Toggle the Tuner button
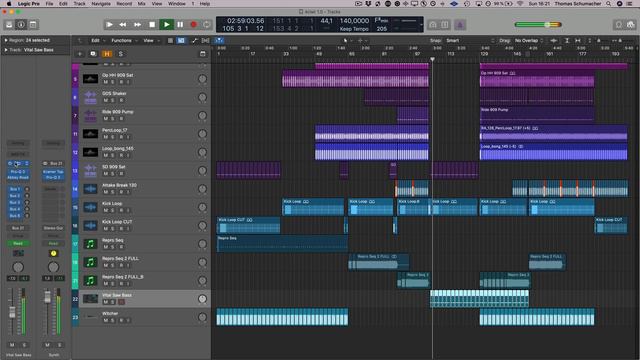 (433, 25)
